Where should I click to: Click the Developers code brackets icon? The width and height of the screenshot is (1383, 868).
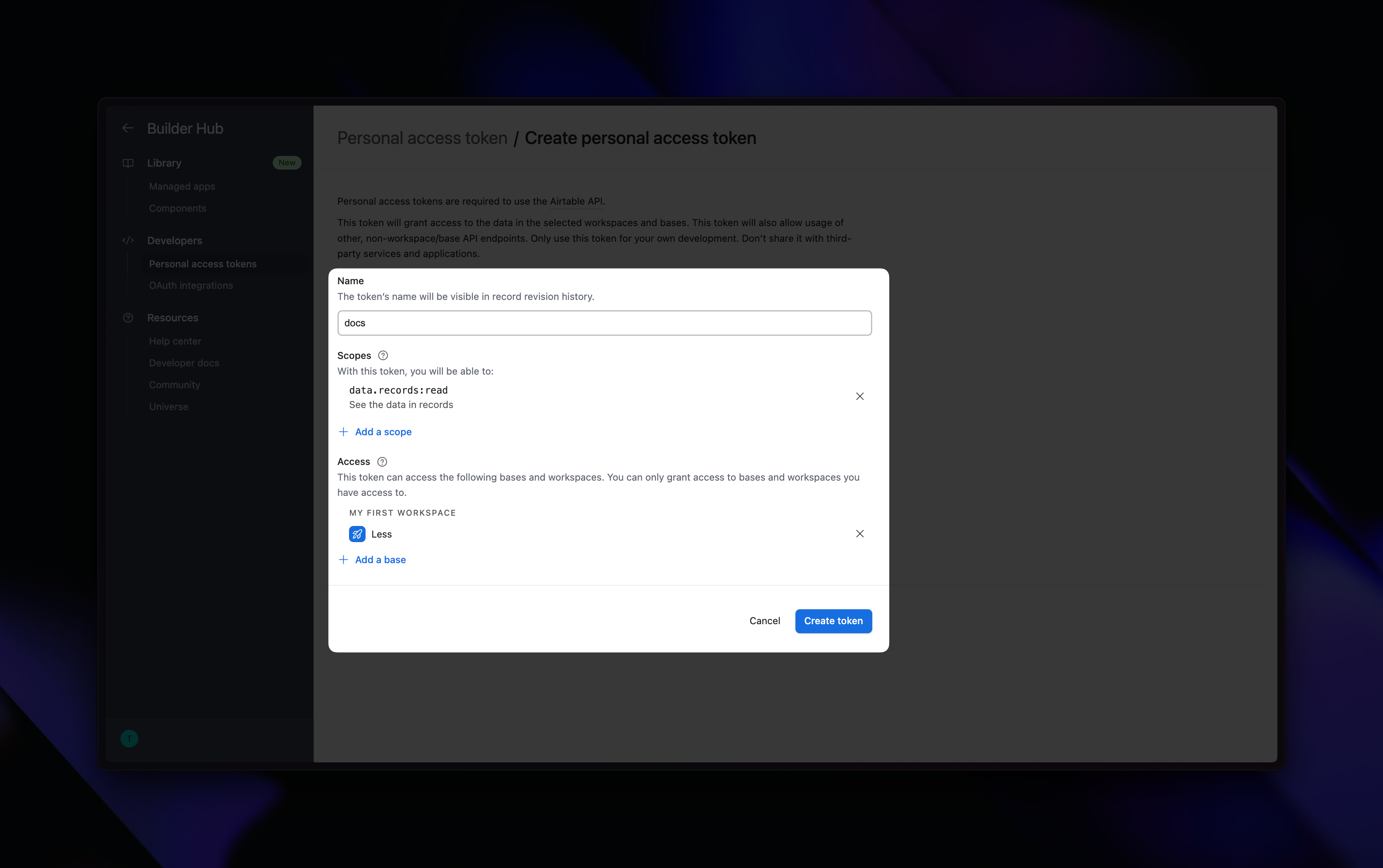click(128, 241)
